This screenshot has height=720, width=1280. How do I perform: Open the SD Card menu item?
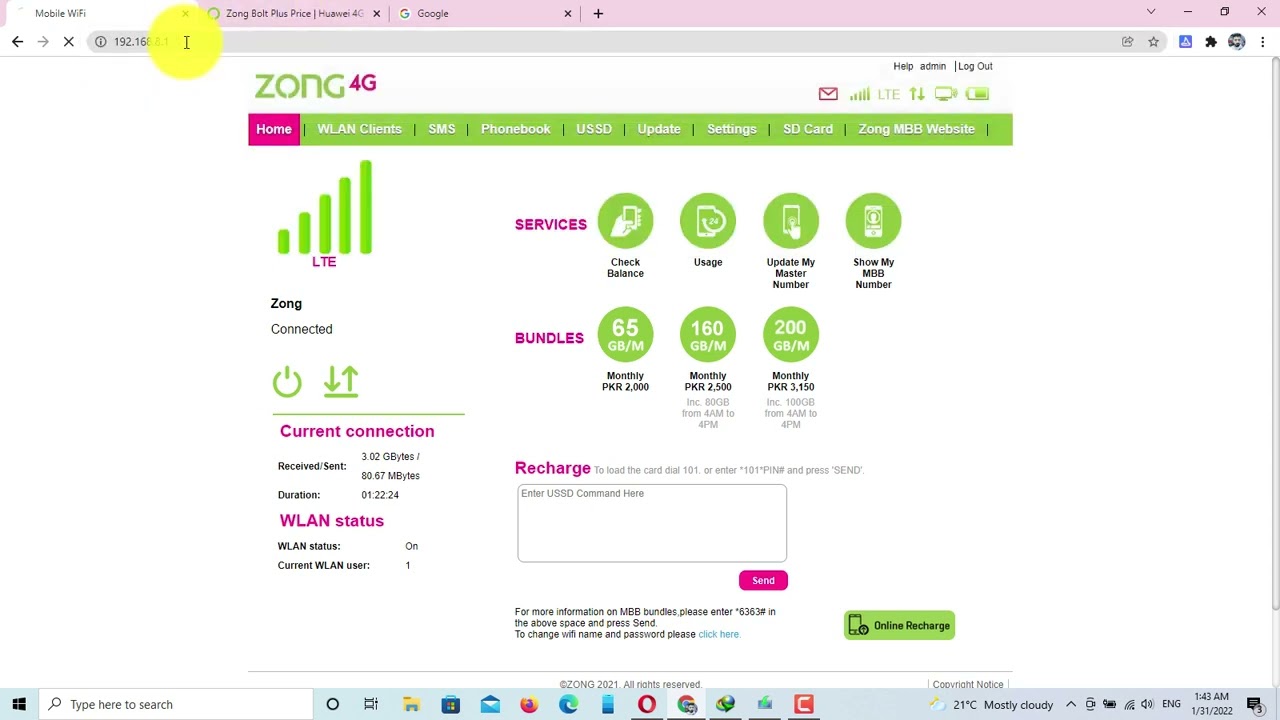808,129
